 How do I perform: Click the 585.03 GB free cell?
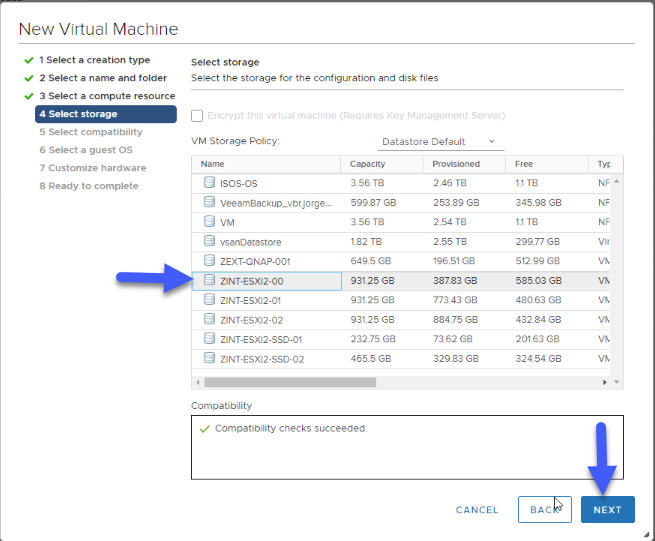tap(538, 281)
